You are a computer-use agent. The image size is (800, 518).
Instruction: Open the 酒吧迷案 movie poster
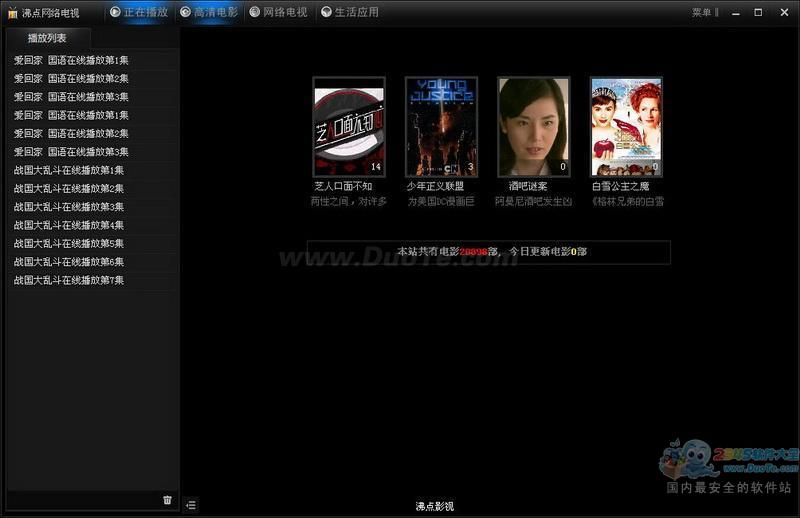pyautogui.click(x=534, y=127)
